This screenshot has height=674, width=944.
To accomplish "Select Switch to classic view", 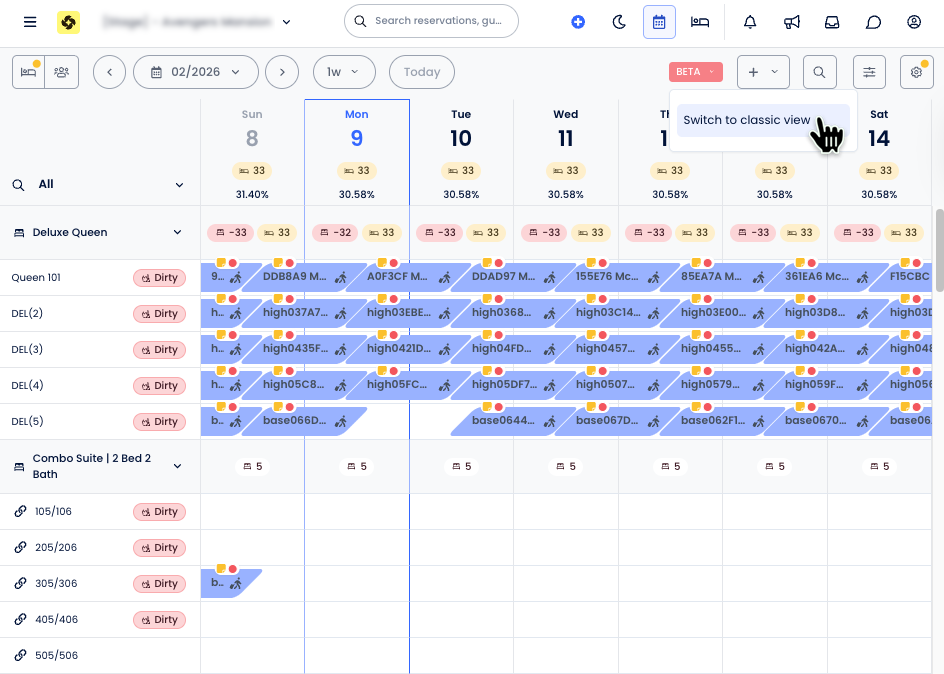I will coord(747,120).
